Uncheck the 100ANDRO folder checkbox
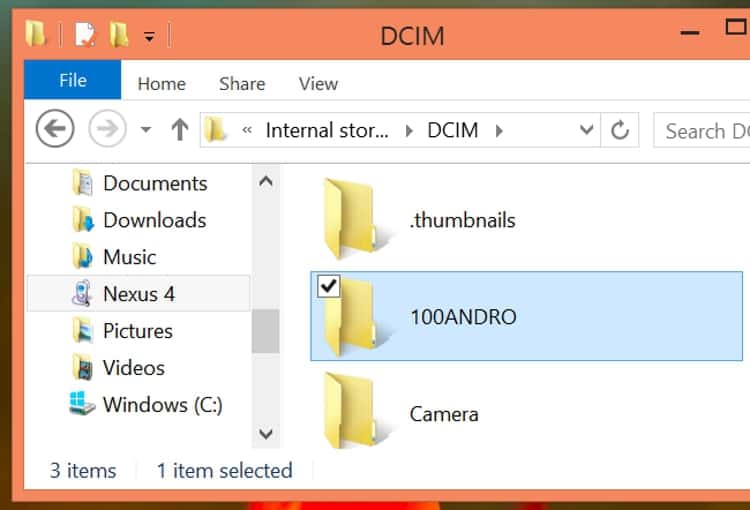 point(328,287)
